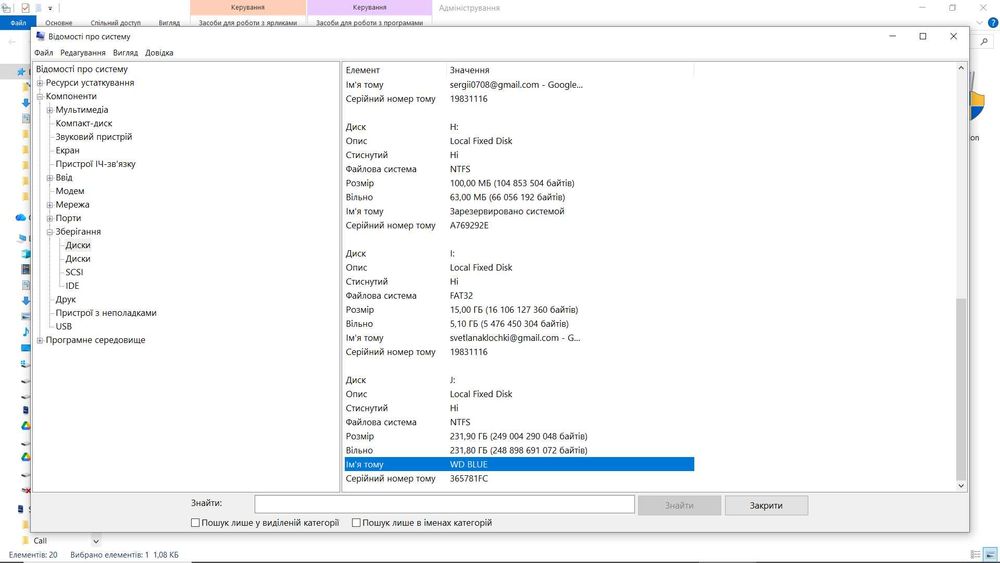The width and height of the screenshot is (1000, 563).
Task: Expand the Порти node
Action: click(x=49, y=218)
